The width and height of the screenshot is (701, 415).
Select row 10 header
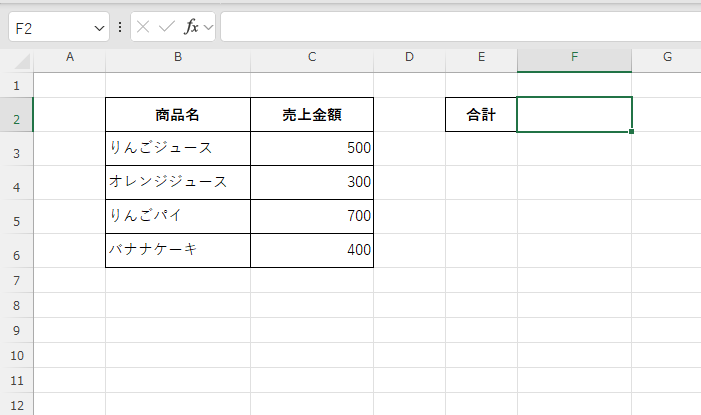(17, 356)
